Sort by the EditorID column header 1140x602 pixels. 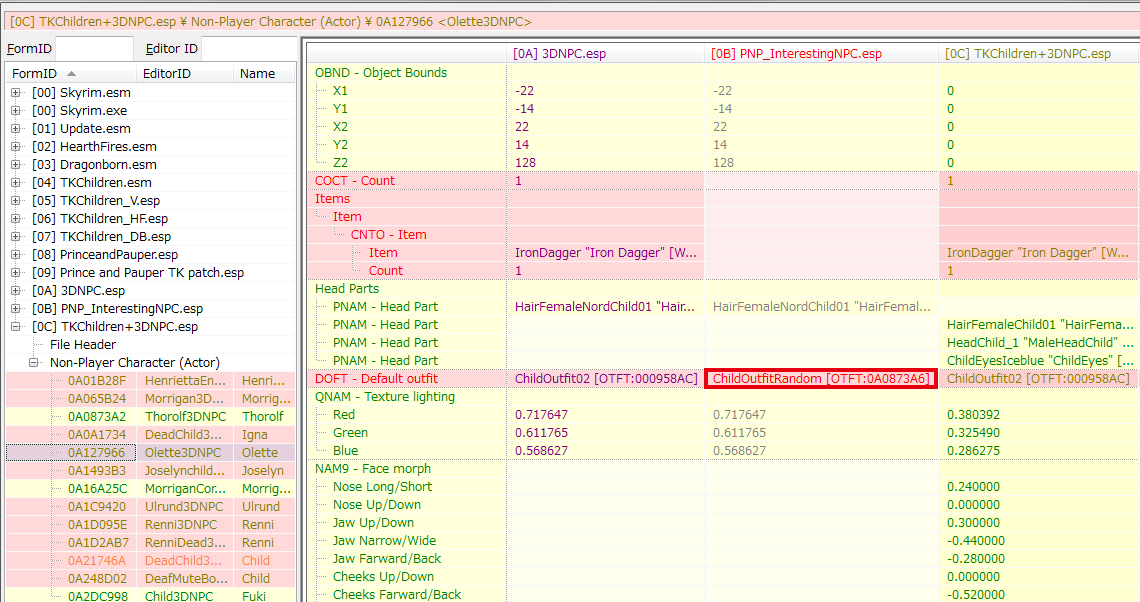[x=185, y=73]
